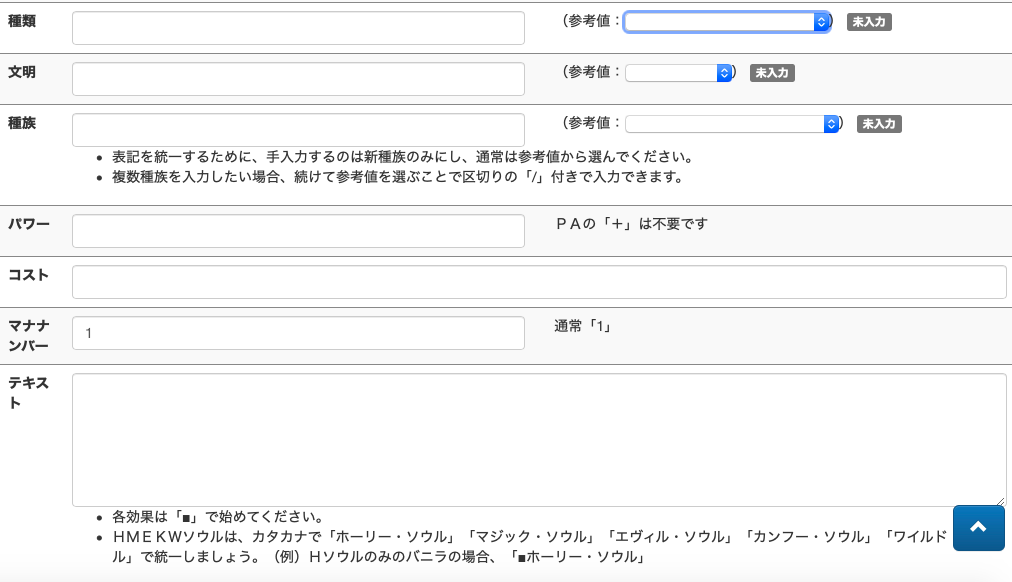Click the 未入力 badge next to 種族
Viewport: 1012px width, 582px height.
[x=879, y=124]
